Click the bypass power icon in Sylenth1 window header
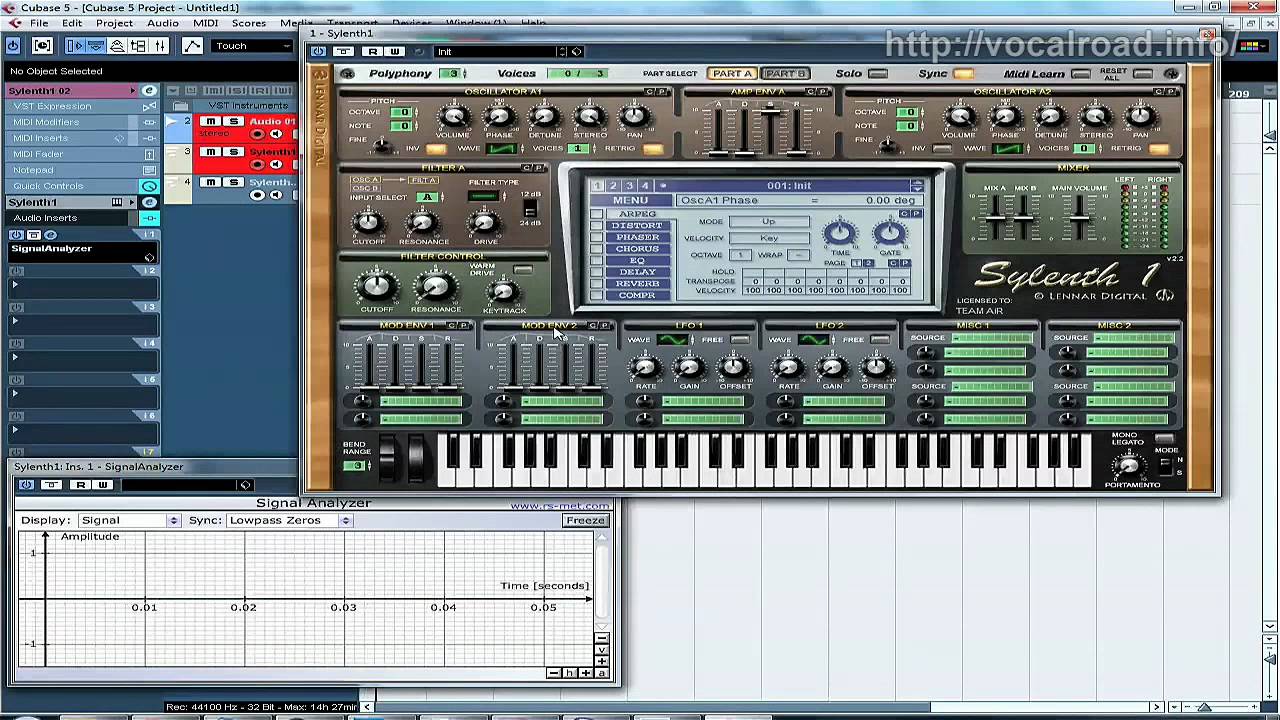The width and height of the screenshot is (1280, 720). tap(318, 52)
